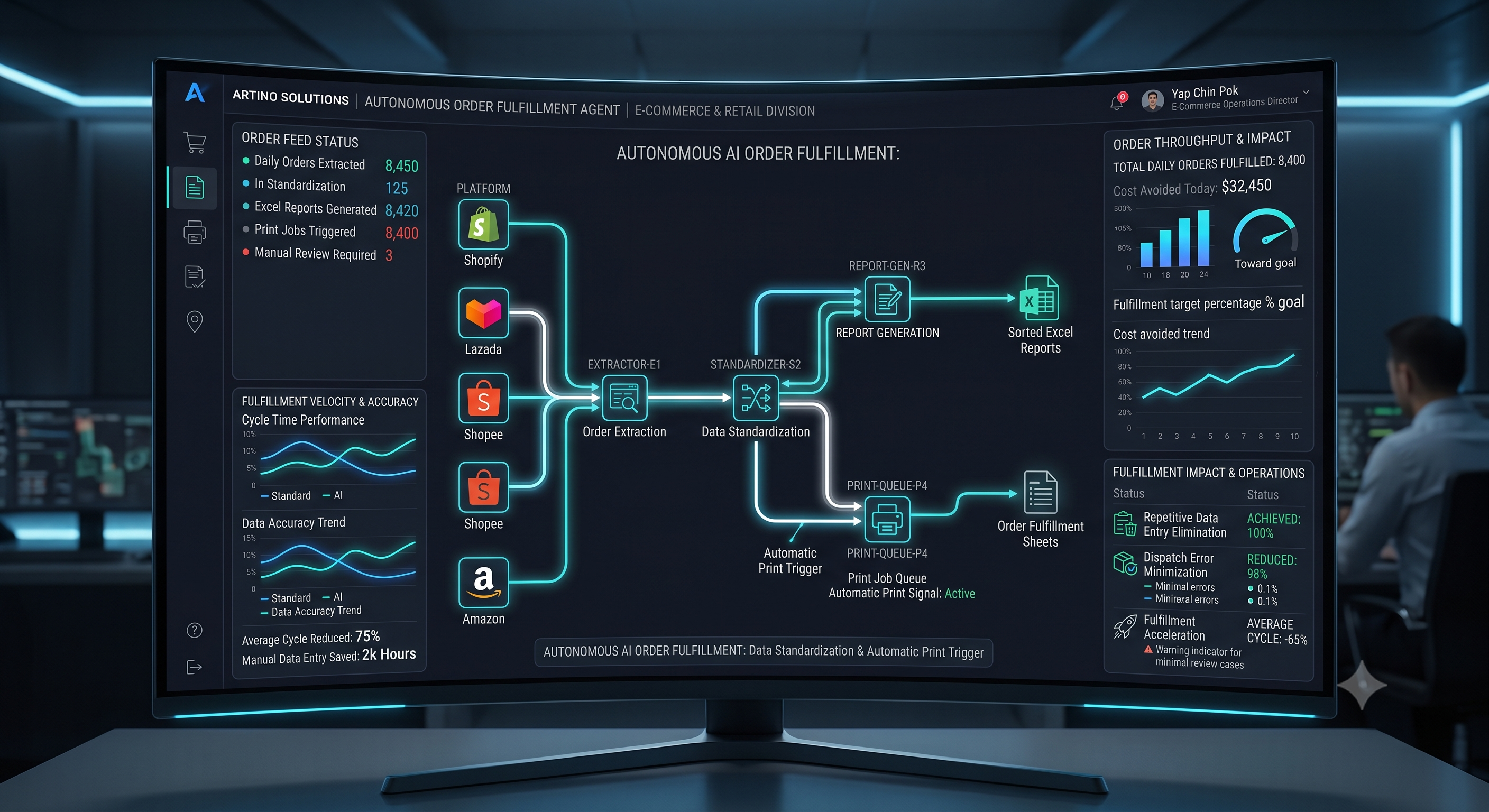The image size is (1489, 812).
Task: Click Fulfillment target percentage % goal text
Action: [1208, 303]
